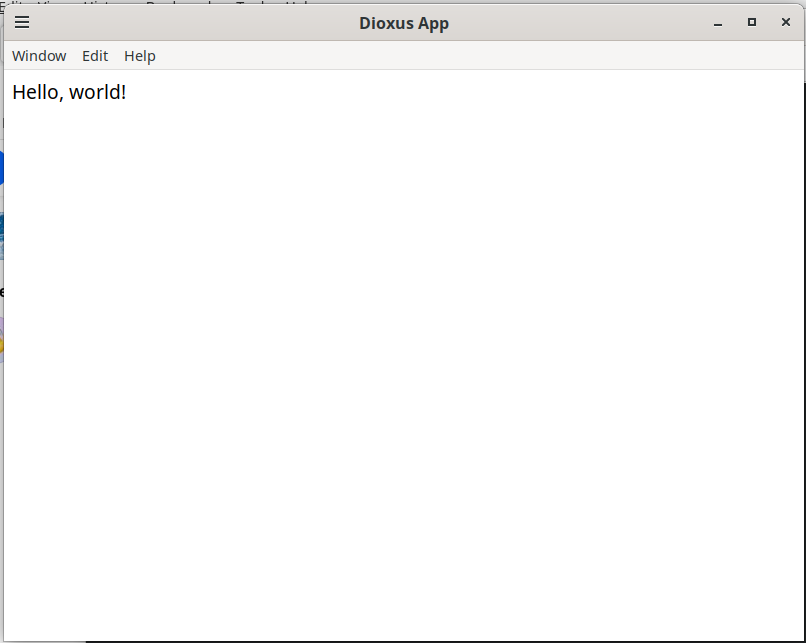Maximize the Dioxus App window
This screenshot has width=806, height=643.
click(x=752, y=23)
